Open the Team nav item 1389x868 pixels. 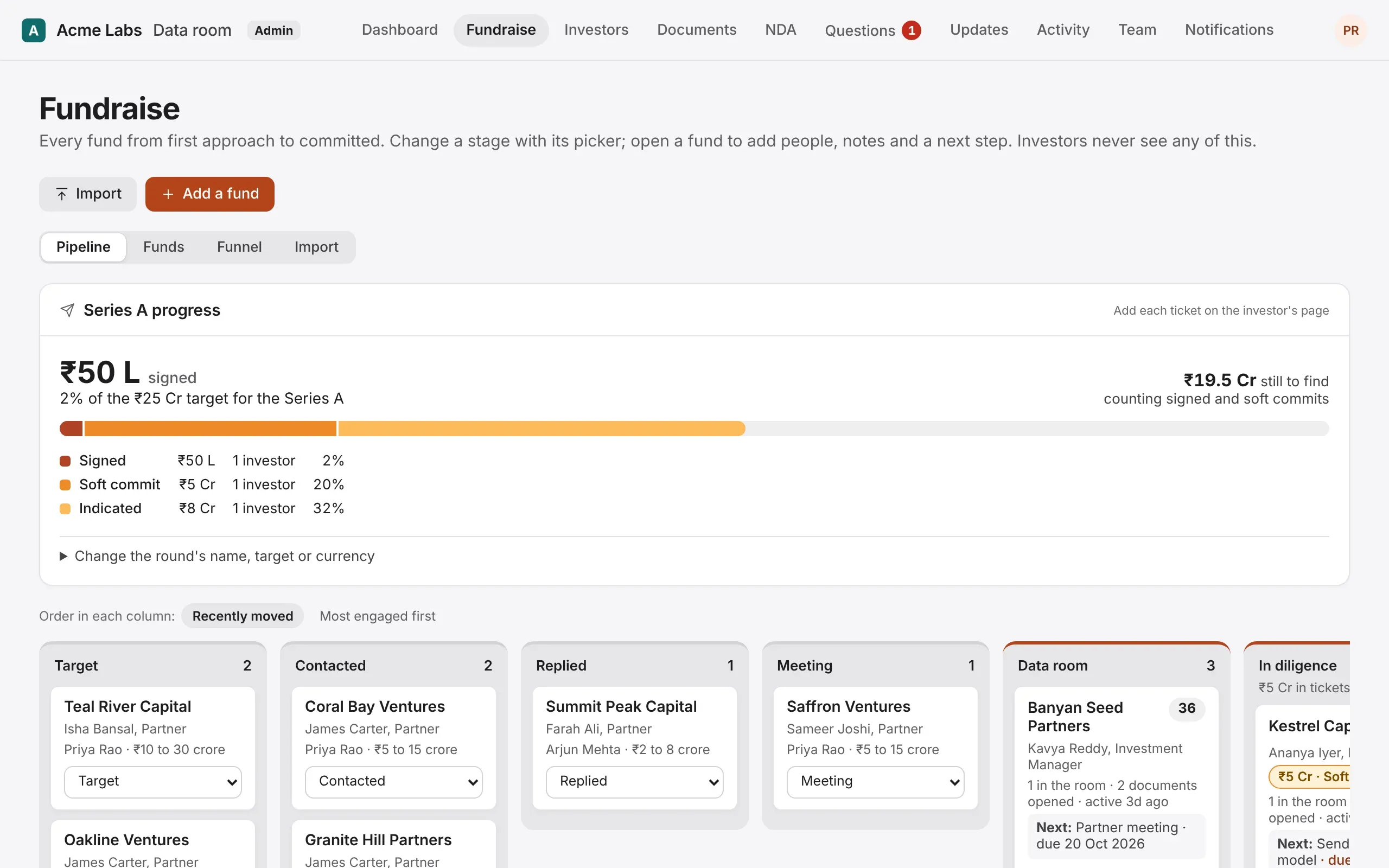click(x=1137, y=30)
